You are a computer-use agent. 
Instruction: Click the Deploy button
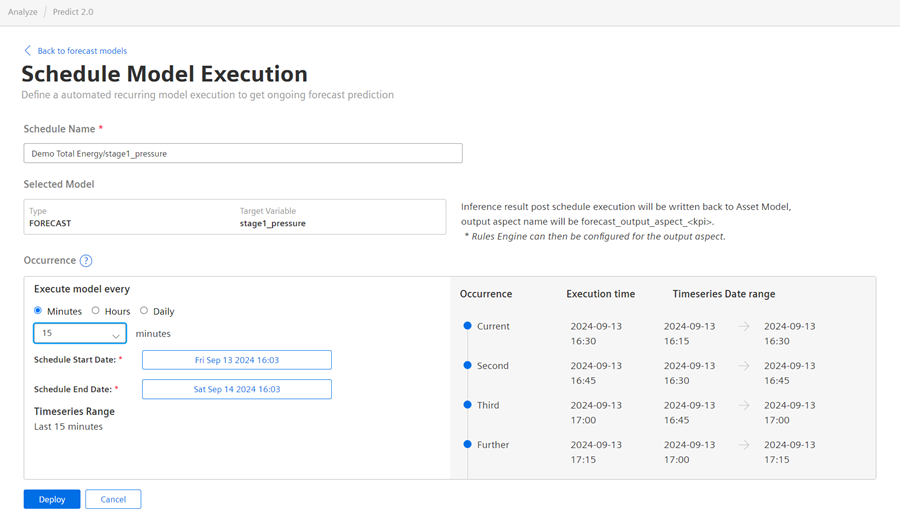[x=52, y=499]
